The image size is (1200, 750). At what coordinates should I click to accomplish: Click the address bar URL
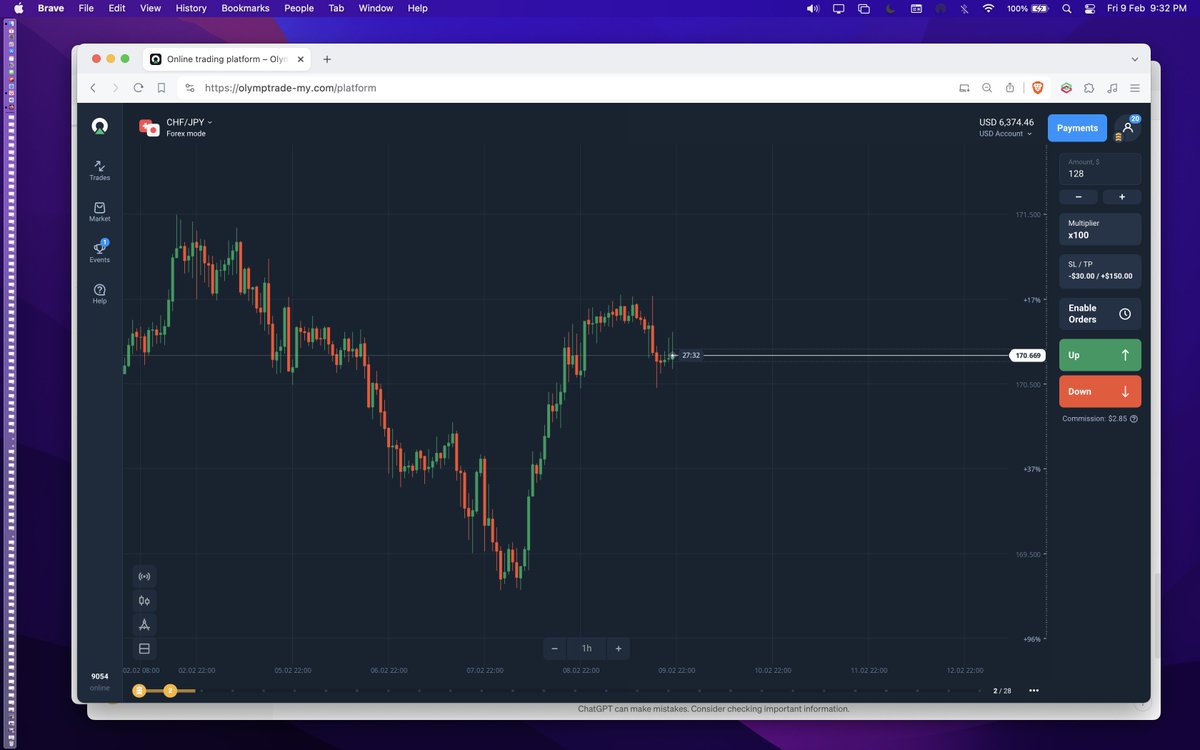click(x=290, y=88)
